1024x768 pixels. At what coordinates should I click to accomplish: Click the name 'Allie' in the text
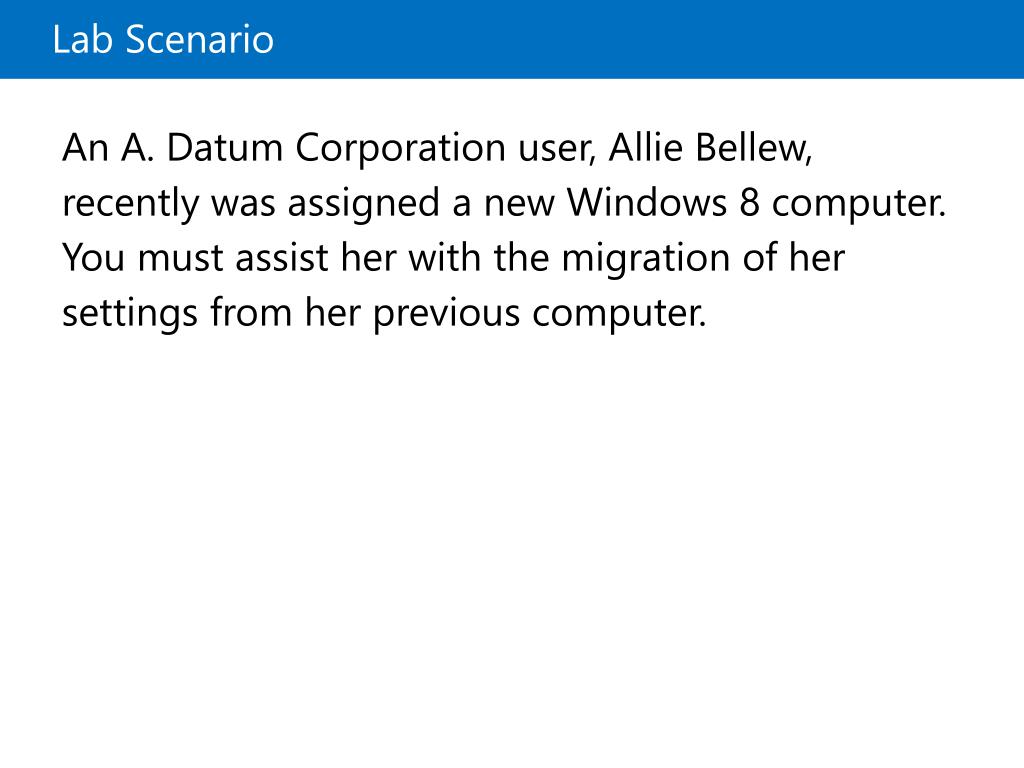[645, 147]
